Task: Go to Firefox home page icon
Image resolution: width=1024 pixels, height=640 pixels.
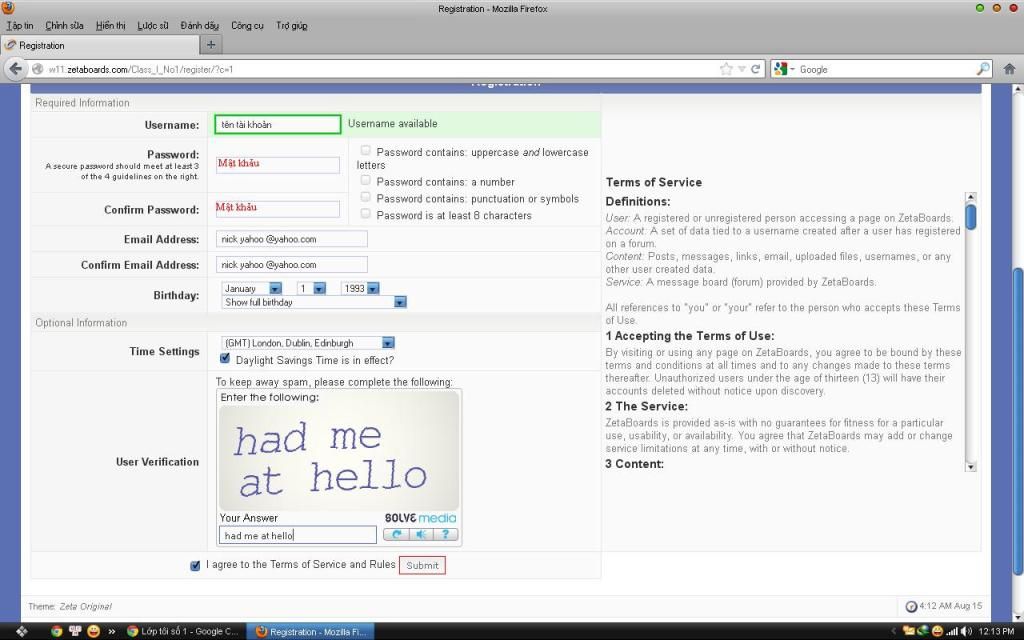Action: 1009,69
